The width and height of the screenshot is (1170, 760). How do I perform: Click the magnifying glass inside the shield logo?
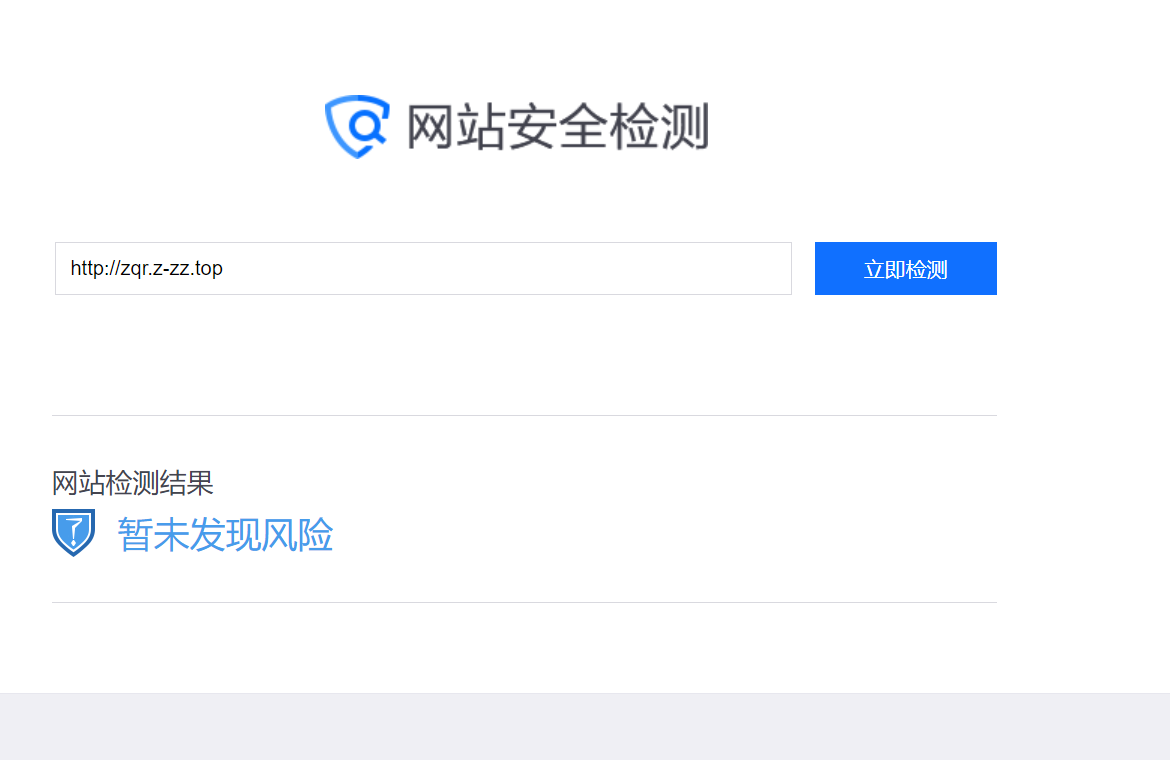point(368,126)
